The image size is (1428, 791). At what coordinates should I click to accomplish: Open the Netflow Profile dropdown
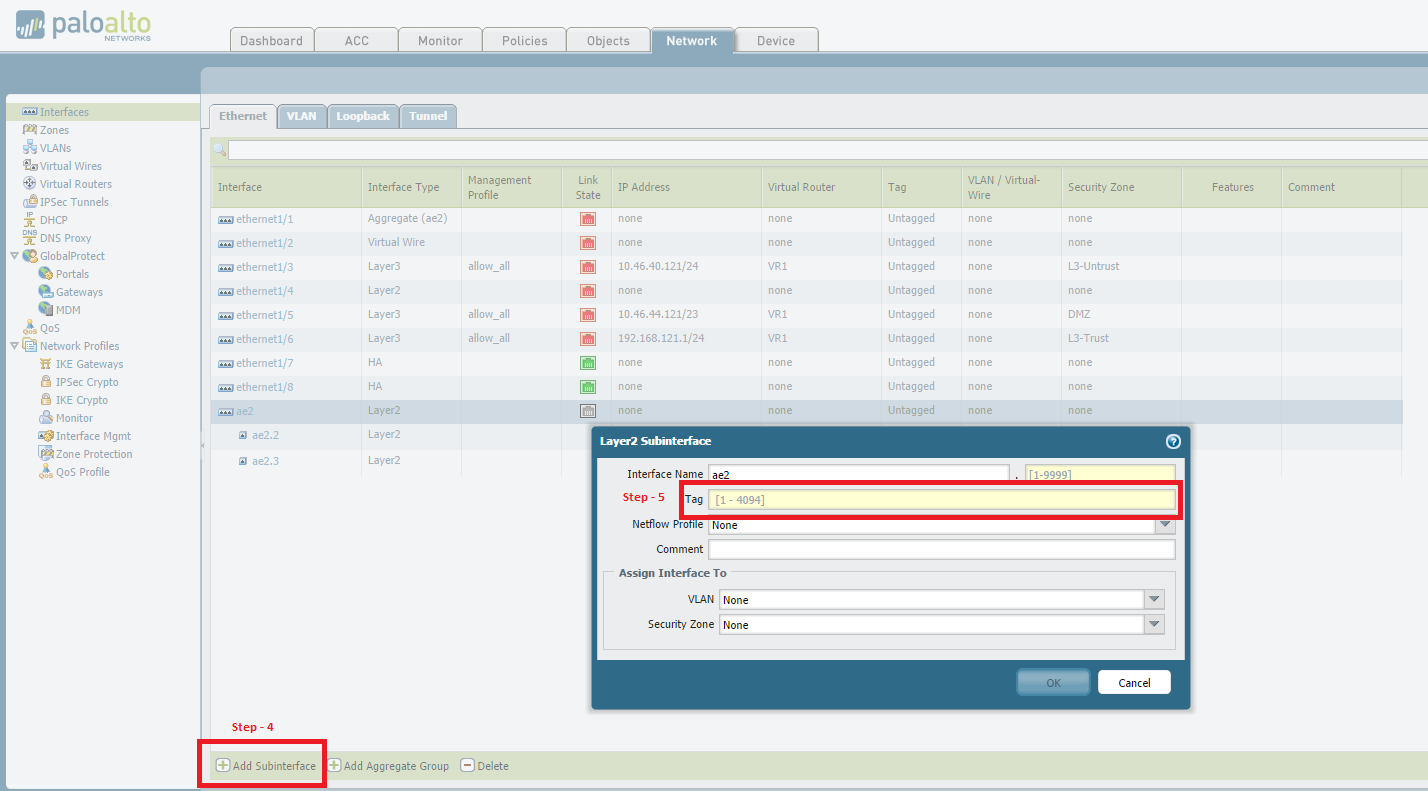click(x=1164, y=526)
